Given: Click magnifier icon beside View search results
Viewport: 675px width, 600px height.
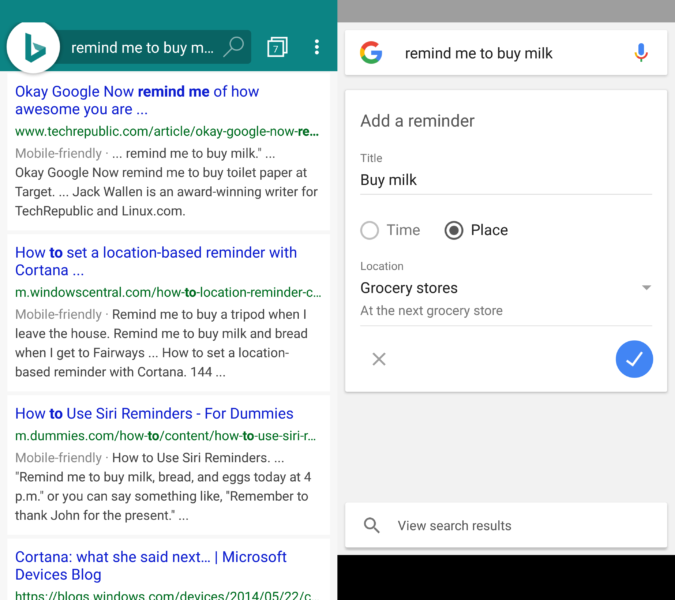Looking at the screenshot, I should tap(371, 526).
